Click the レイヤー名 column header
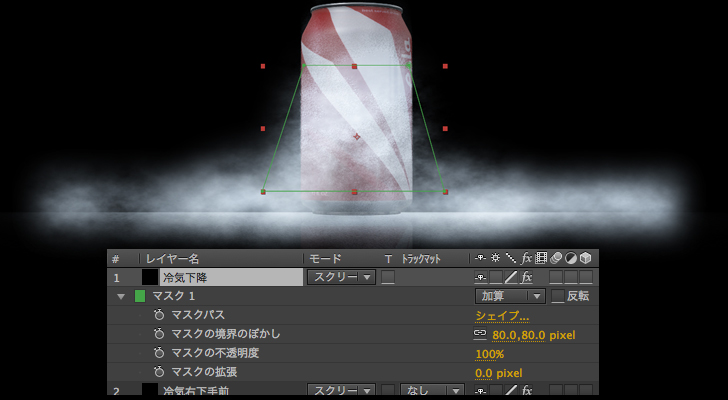Viewport: 728px width, 400px height. click(173, 258)
